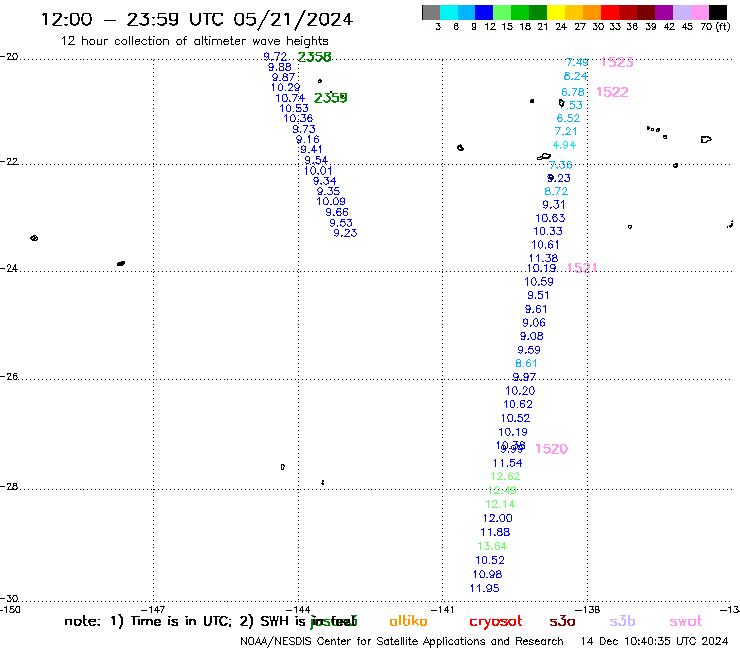740x650 pixels.
Task: Pick the bright red swatch in the legend
Action: [x=610, y=12]
